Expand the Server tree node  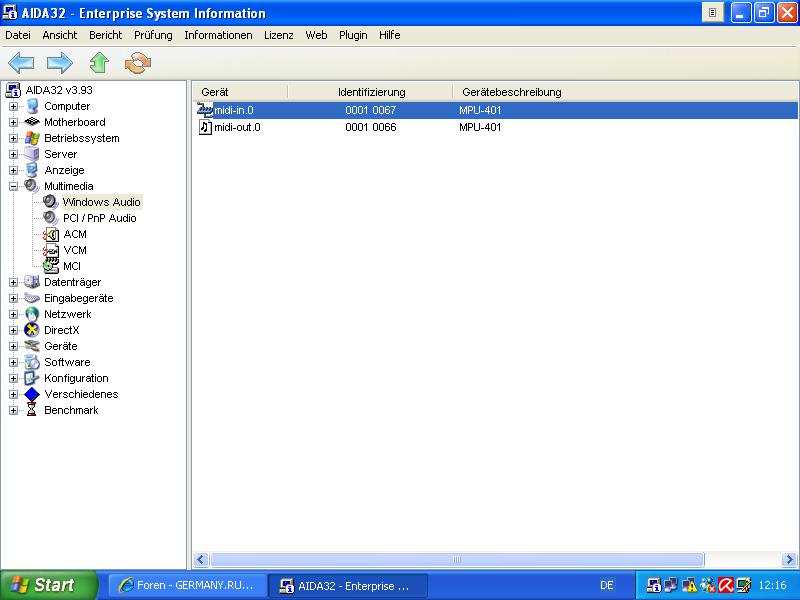click(x=14, y=154)
